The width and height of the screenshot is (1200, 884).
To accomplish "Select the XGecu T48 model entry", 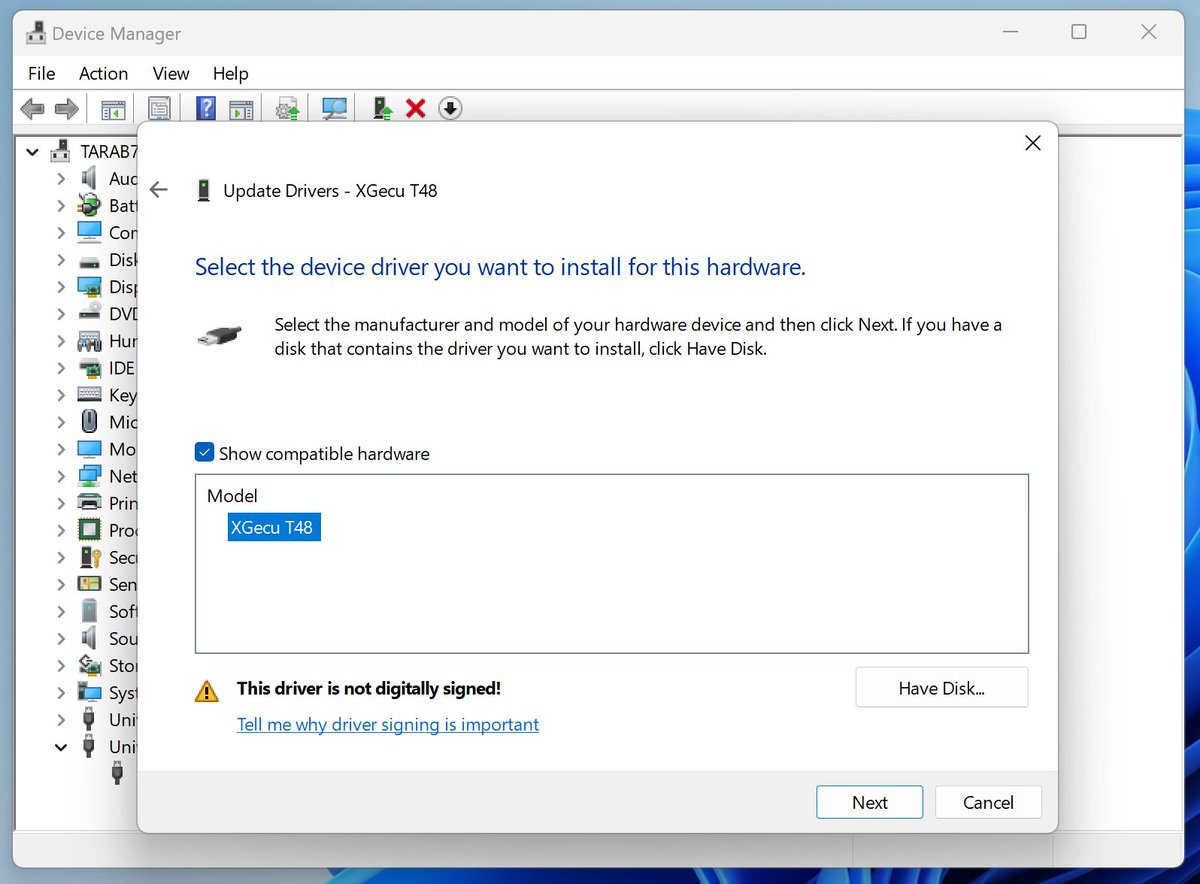I will (274, 527).
